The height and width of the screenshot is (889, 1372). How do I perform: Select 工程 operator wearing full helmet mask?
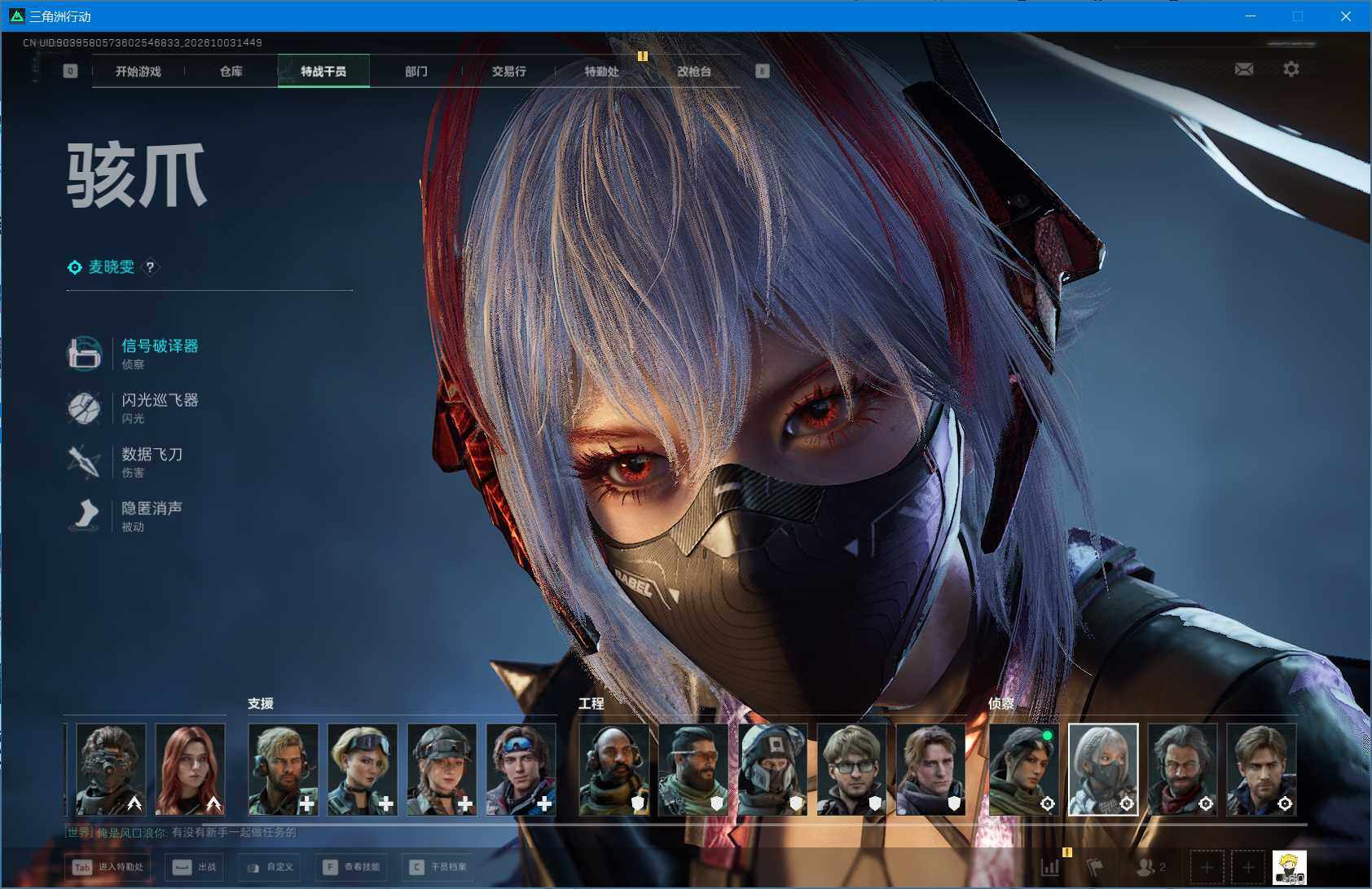tap(772, 770)
